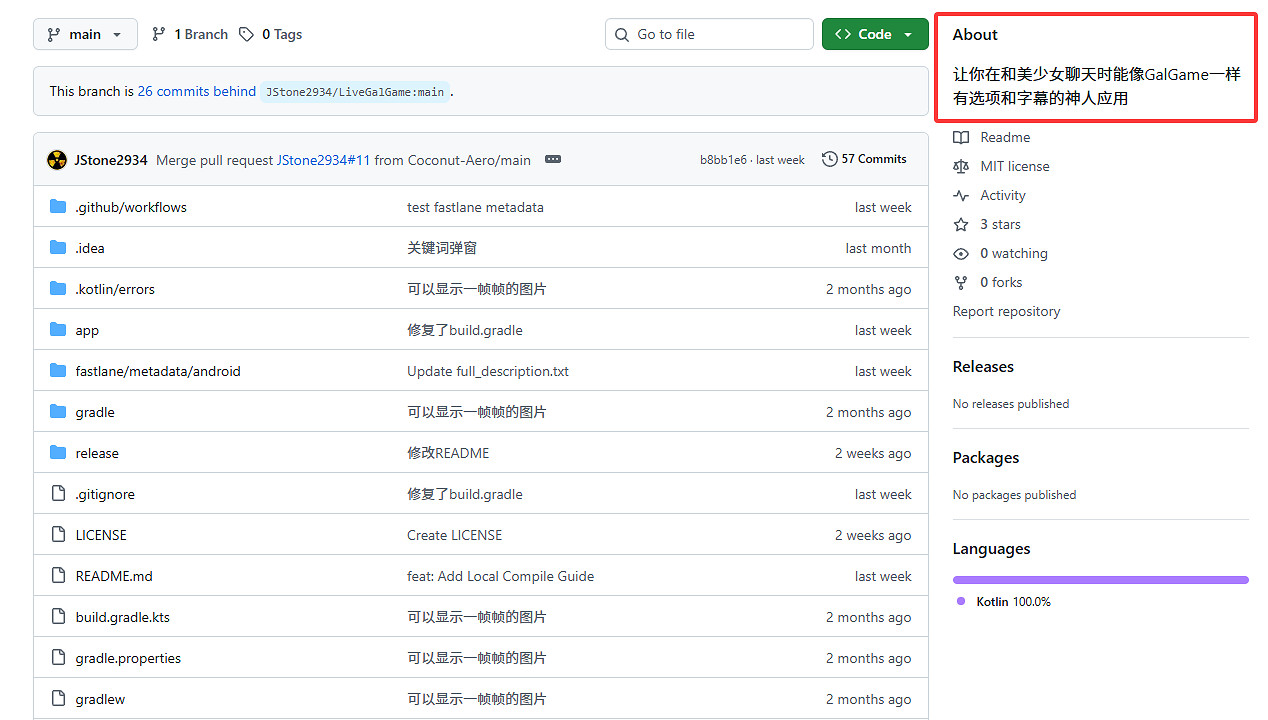Open the main branch dropdown
Screen dimensions: 1268x720
click(x=85, y=34)
